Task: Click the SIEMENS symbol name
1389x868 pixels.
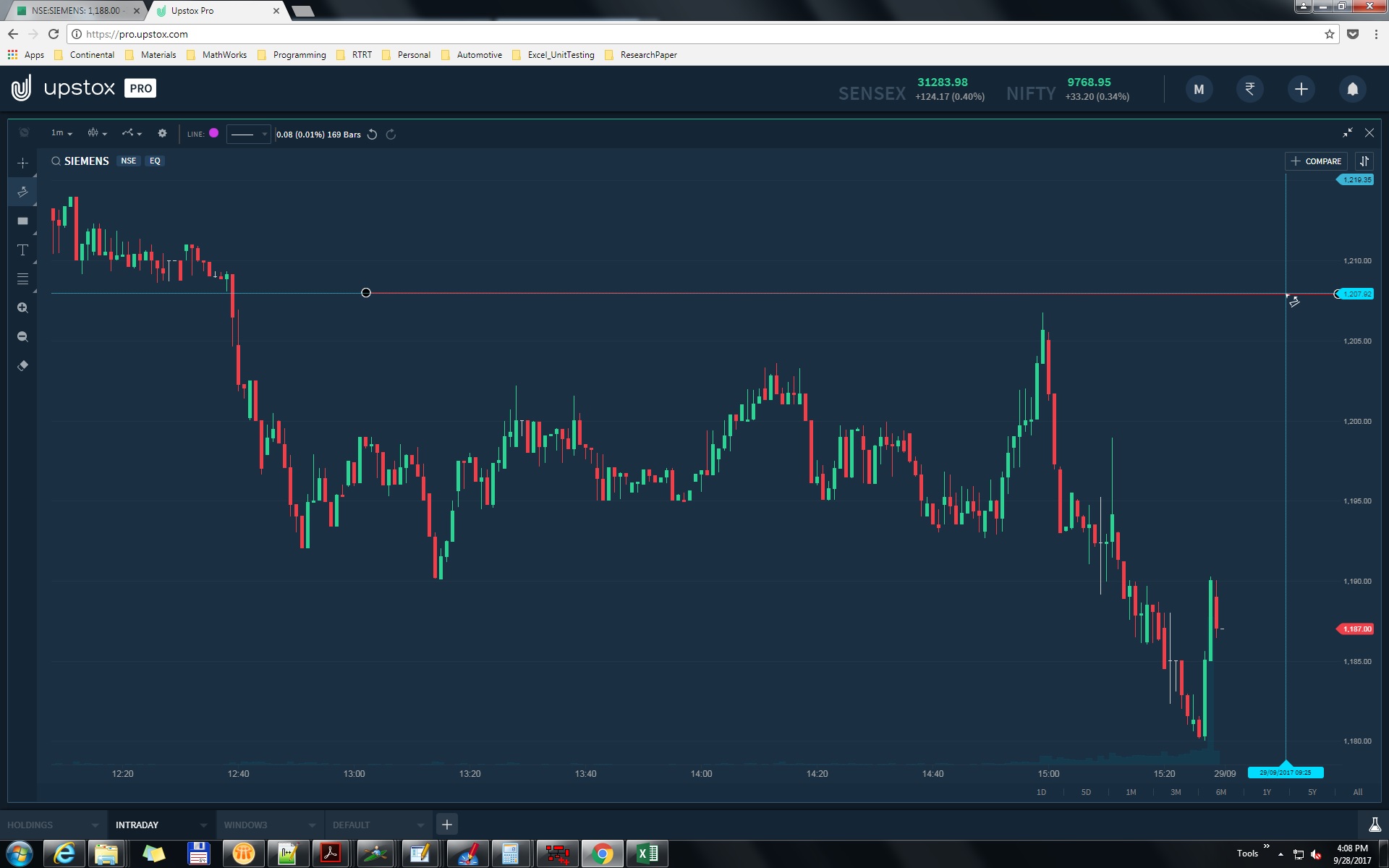Action: click(87, 161)
